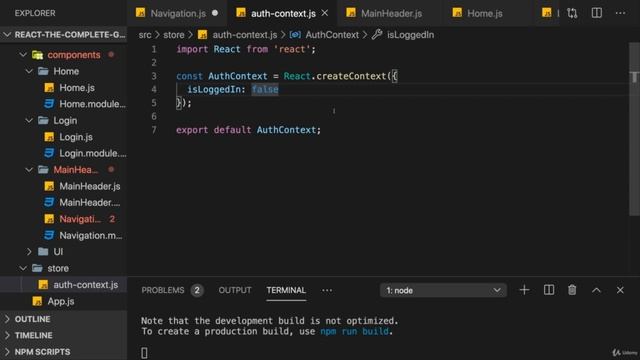
Task: Click the Login.module CSS file icon
Action: (x=49, y=153)
